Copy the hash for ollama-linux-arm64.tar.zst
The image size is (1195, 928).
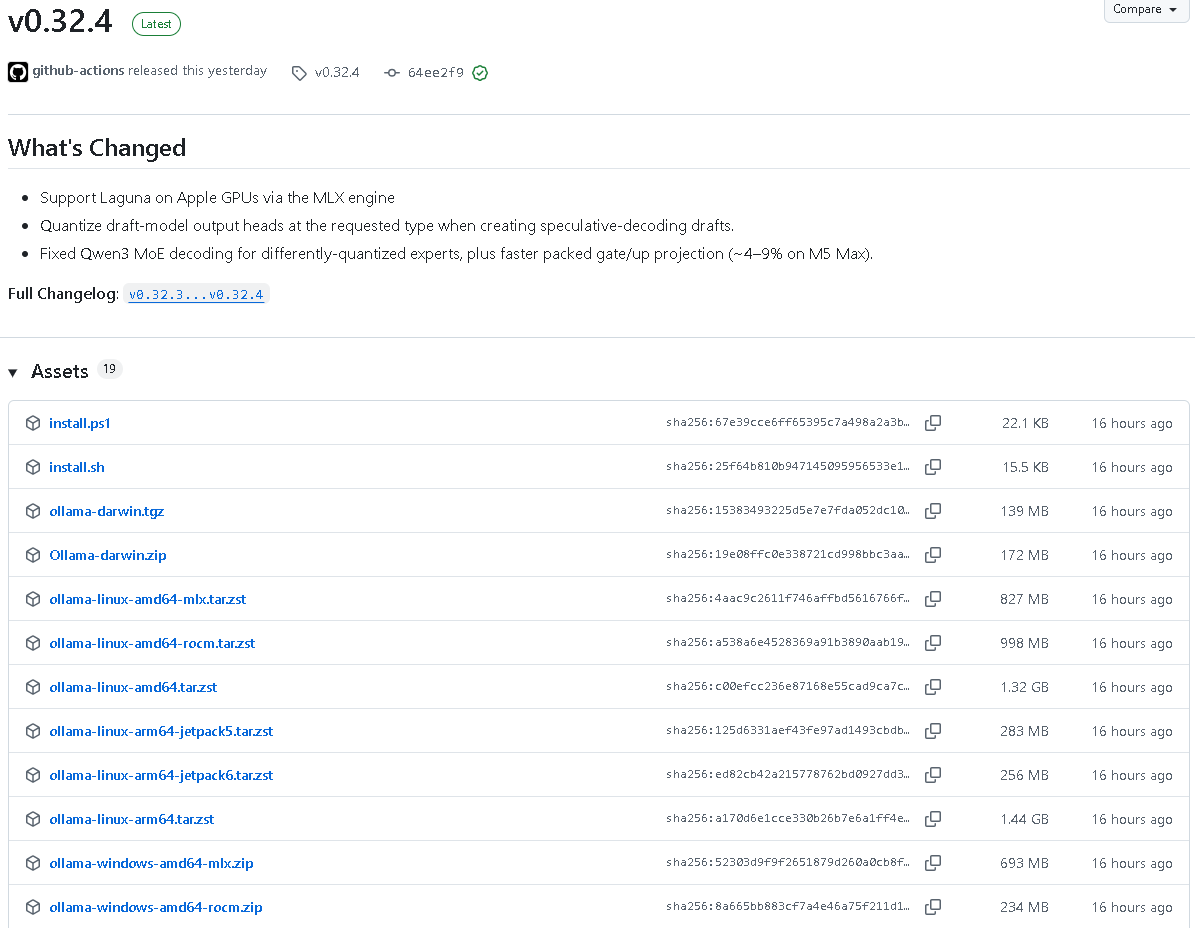[933, 819]
